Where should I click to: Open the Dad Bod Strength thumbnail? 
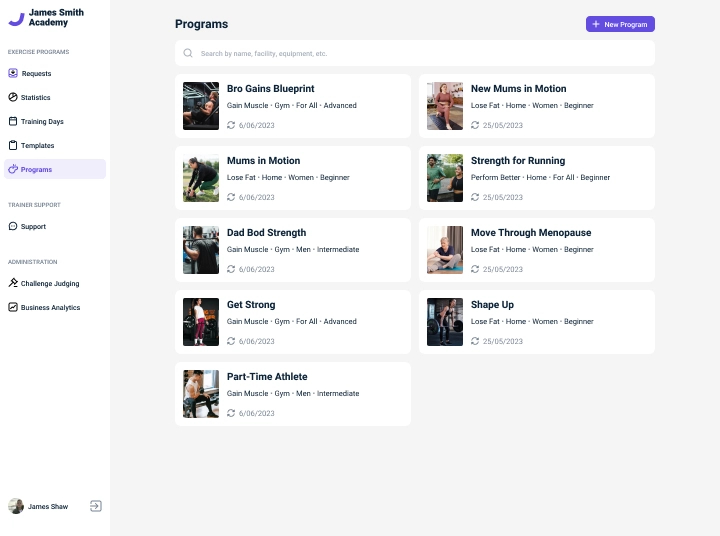(201, 250)
